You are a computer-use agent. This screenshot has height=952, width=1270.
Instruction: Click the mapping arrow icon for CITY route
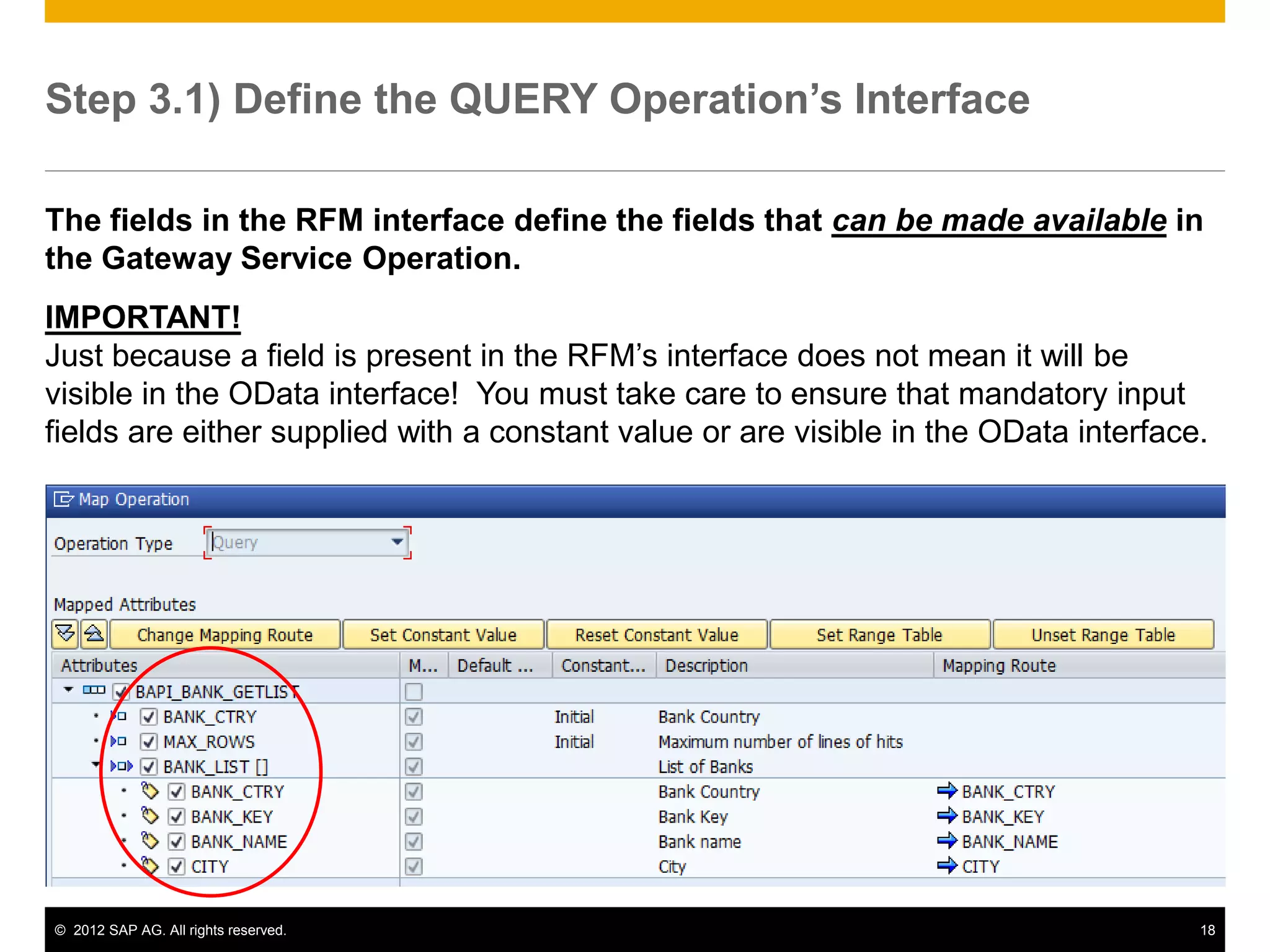click(x=947, y=866)
